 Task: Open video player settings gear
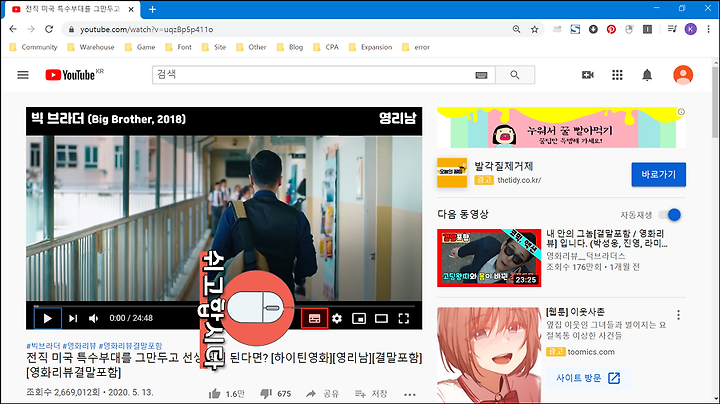click(x=337, y=318)
